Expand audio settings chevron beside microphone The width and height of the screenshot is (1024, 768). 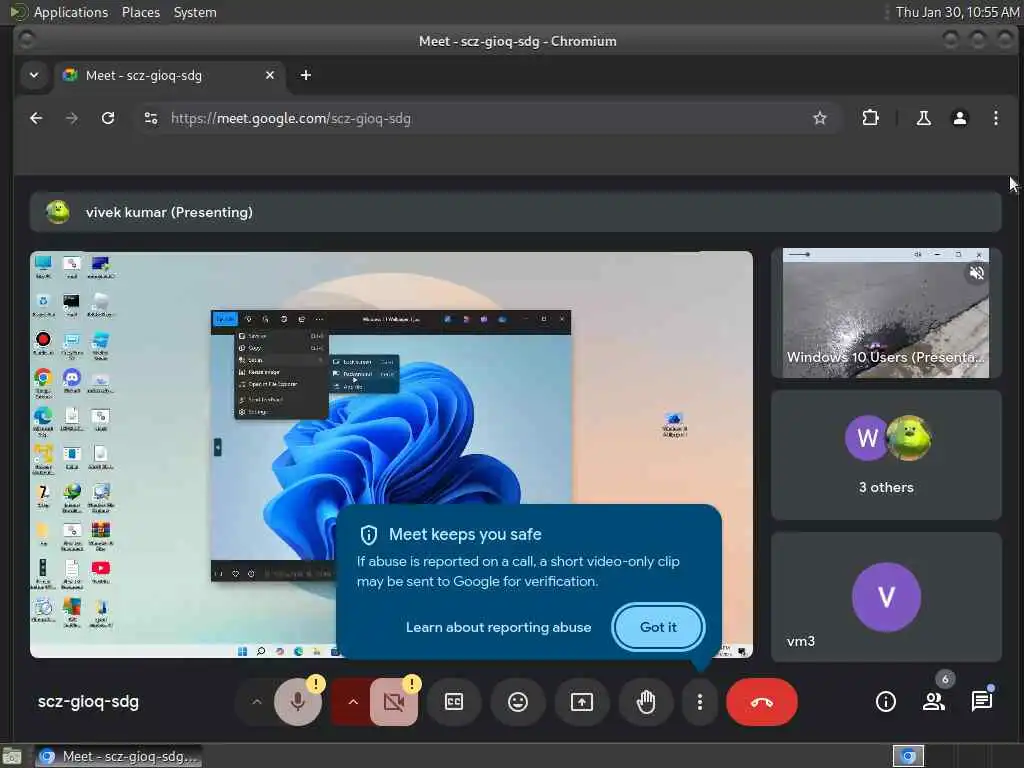[257, 702]
